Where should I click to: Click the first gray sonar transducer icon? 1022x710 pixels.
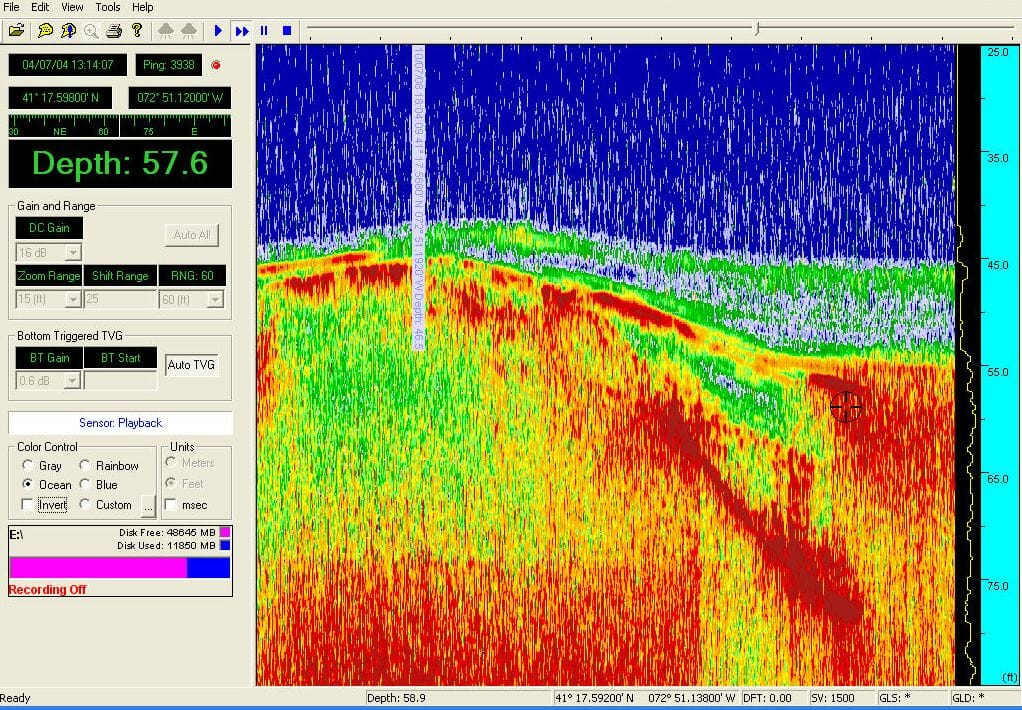coord(166,30)
